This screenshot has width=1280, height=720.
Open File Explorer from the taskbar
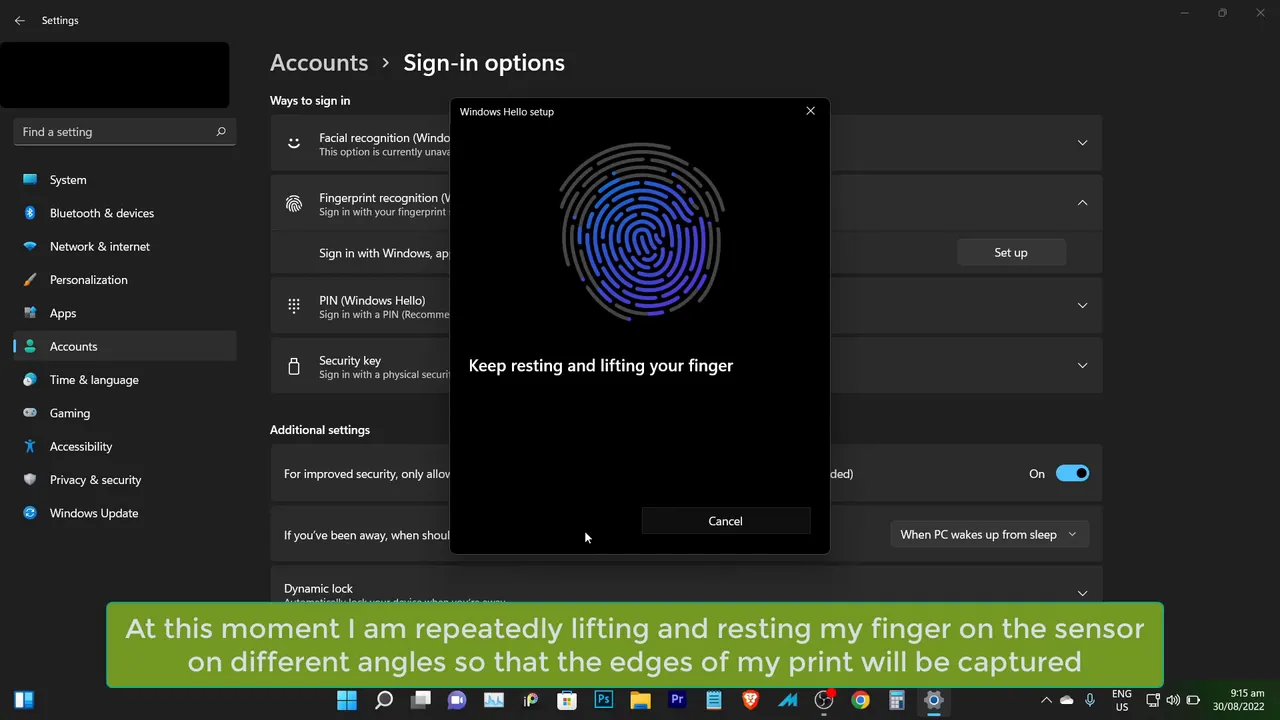click(640, 700)
